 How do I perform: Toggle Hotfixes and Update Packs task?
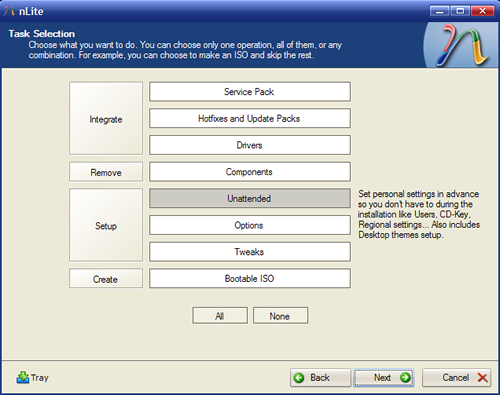tap(250, 118)
